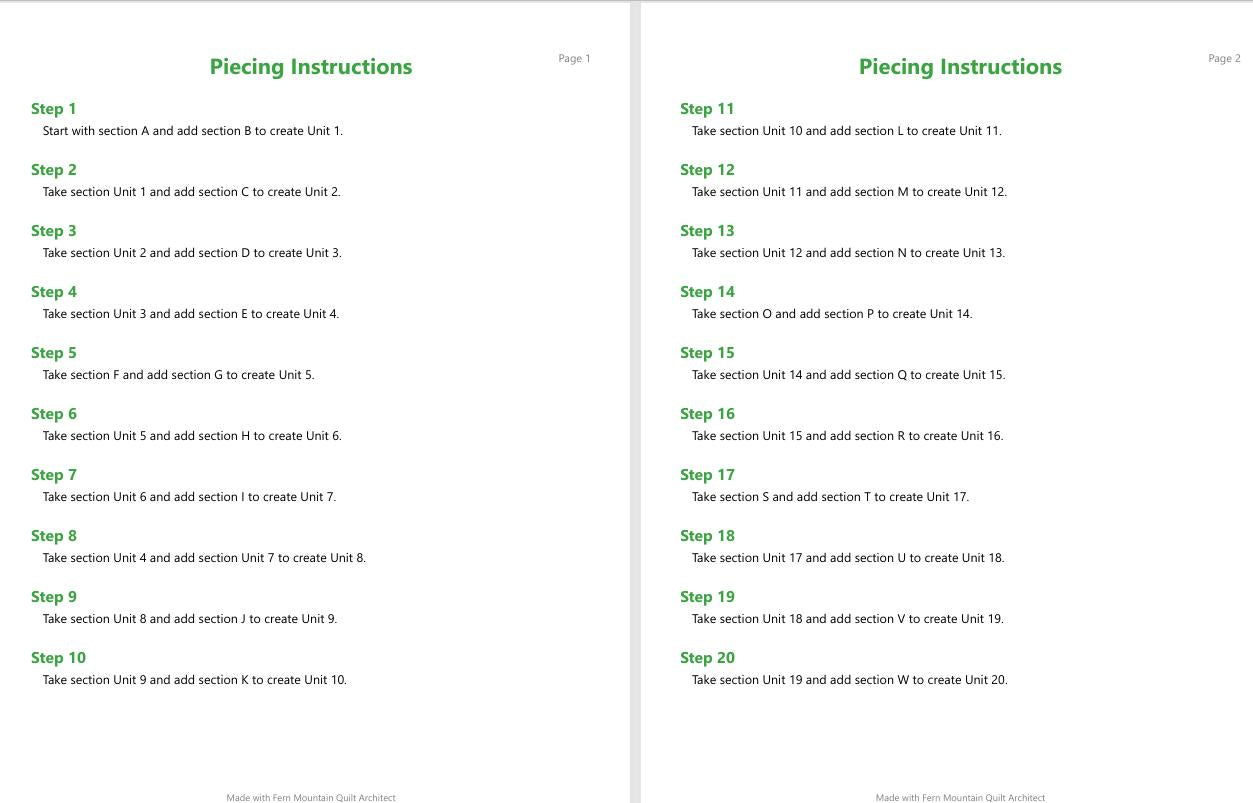Image resolution: width=1253 pixels, height=803 pixels.
Task: Click the Fern Mountain Quilt Architect footer on Page 2
Action: 960,798
